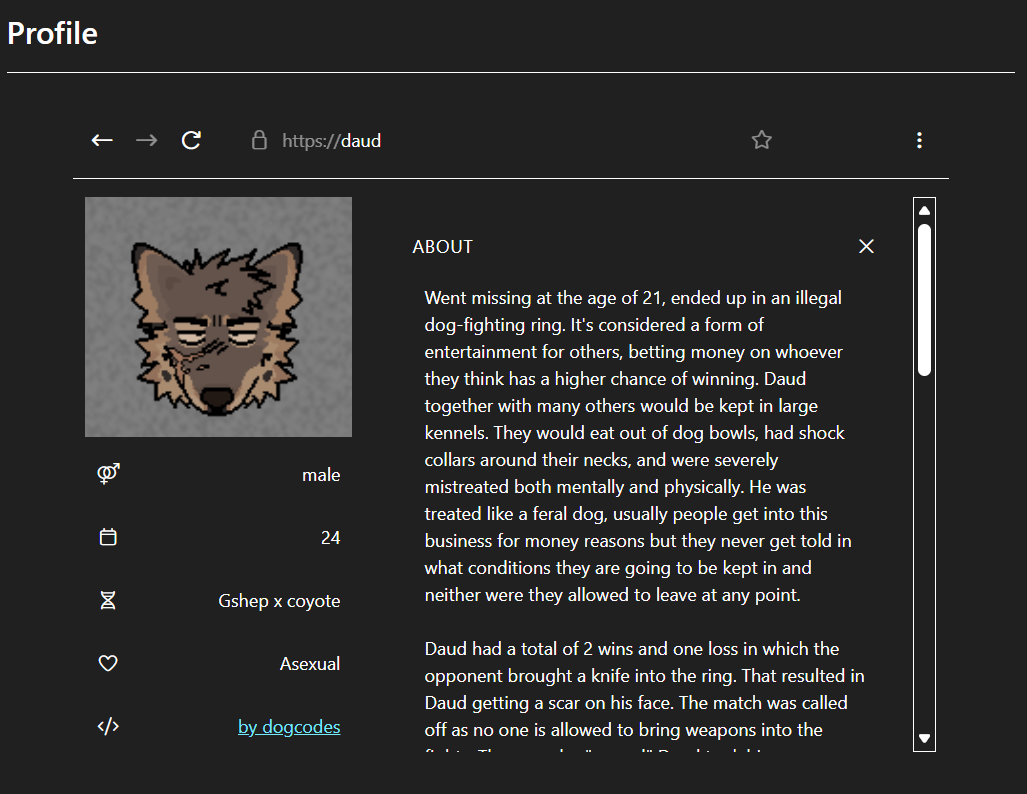
Task: Click the padlock security icon
Action: (259, 140)
